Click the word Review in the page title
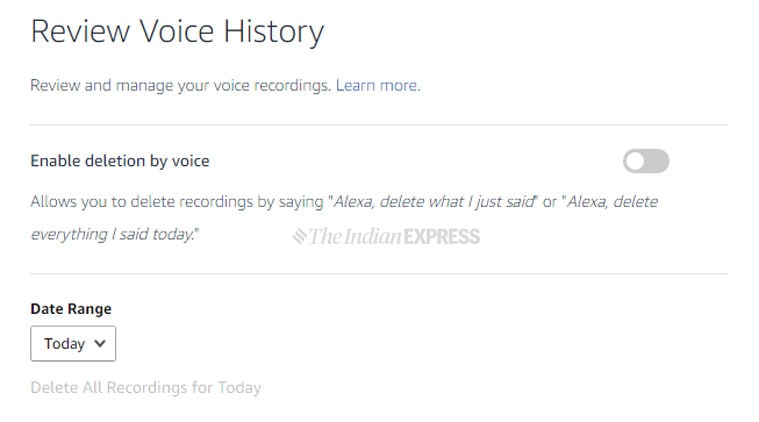The height and width of the screenshot is (422, 759). (80, 32)
